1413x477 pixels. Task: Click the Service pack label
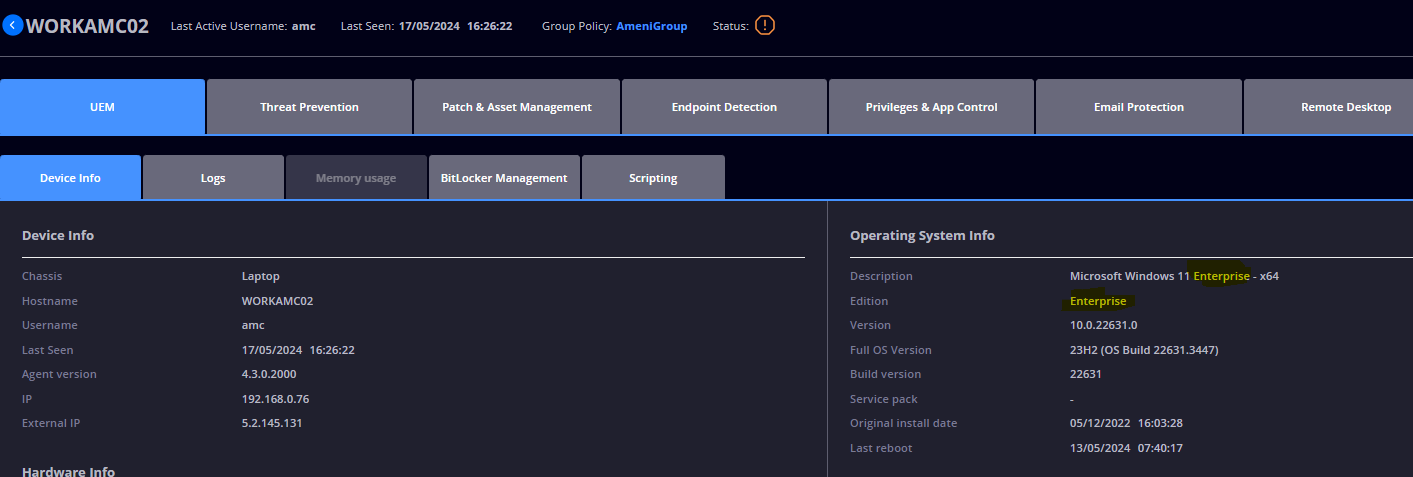883,399
